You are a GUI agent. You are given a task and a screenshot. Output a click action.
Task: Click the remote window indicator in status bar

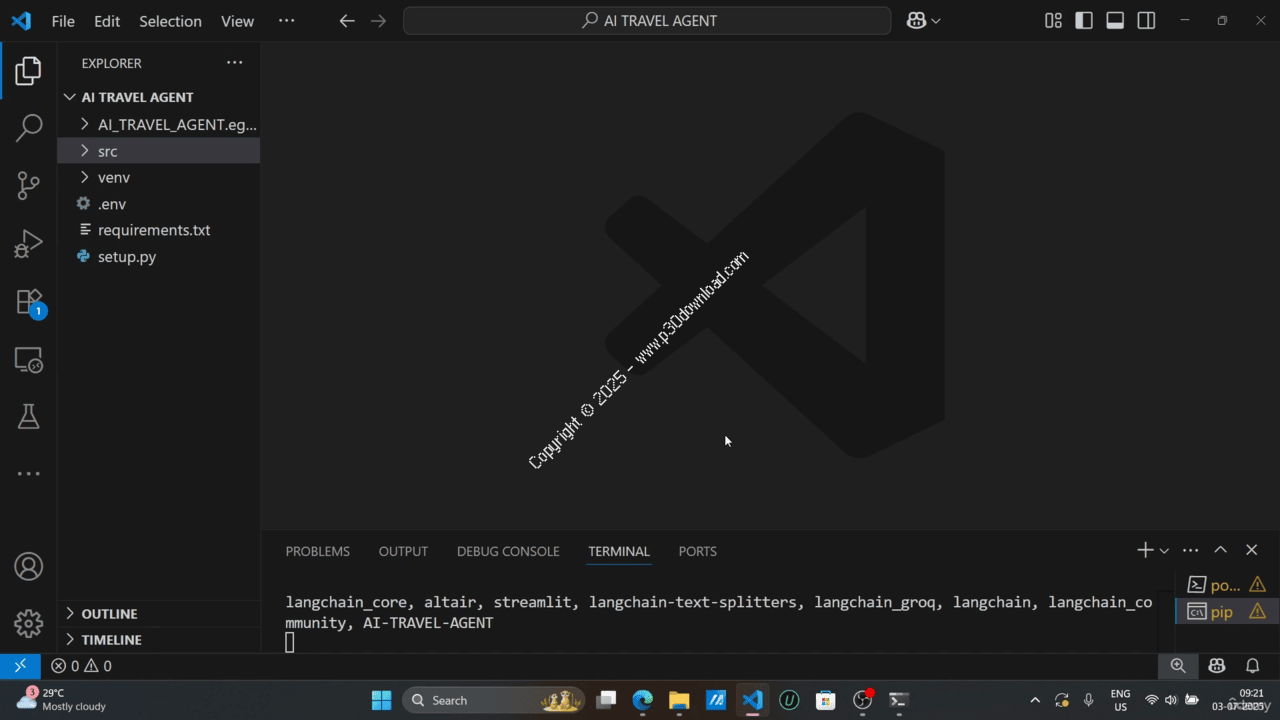coord(20,666)
